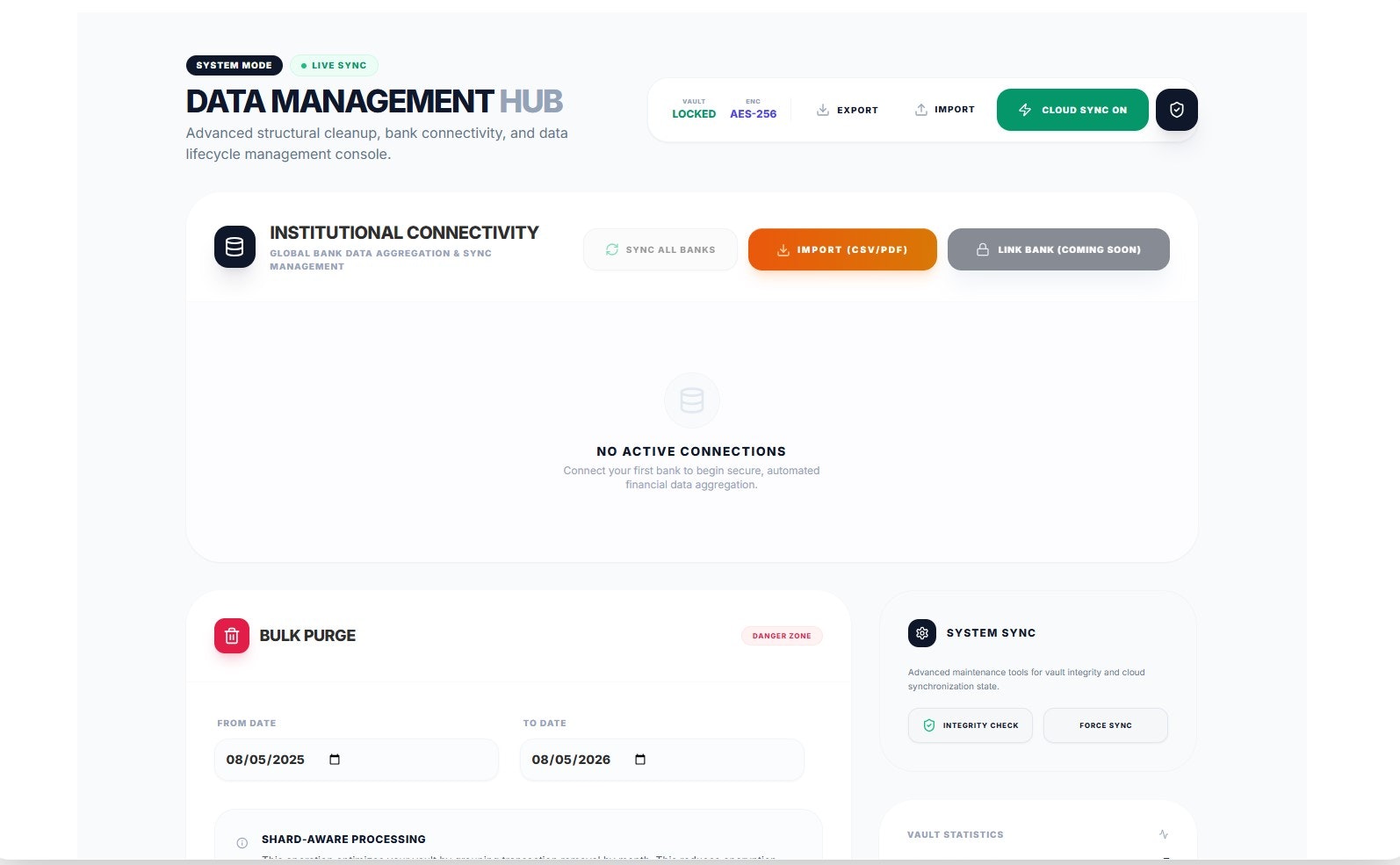Click the Import button in header toolbar
1400x865 pixels.
click(945, 110)
